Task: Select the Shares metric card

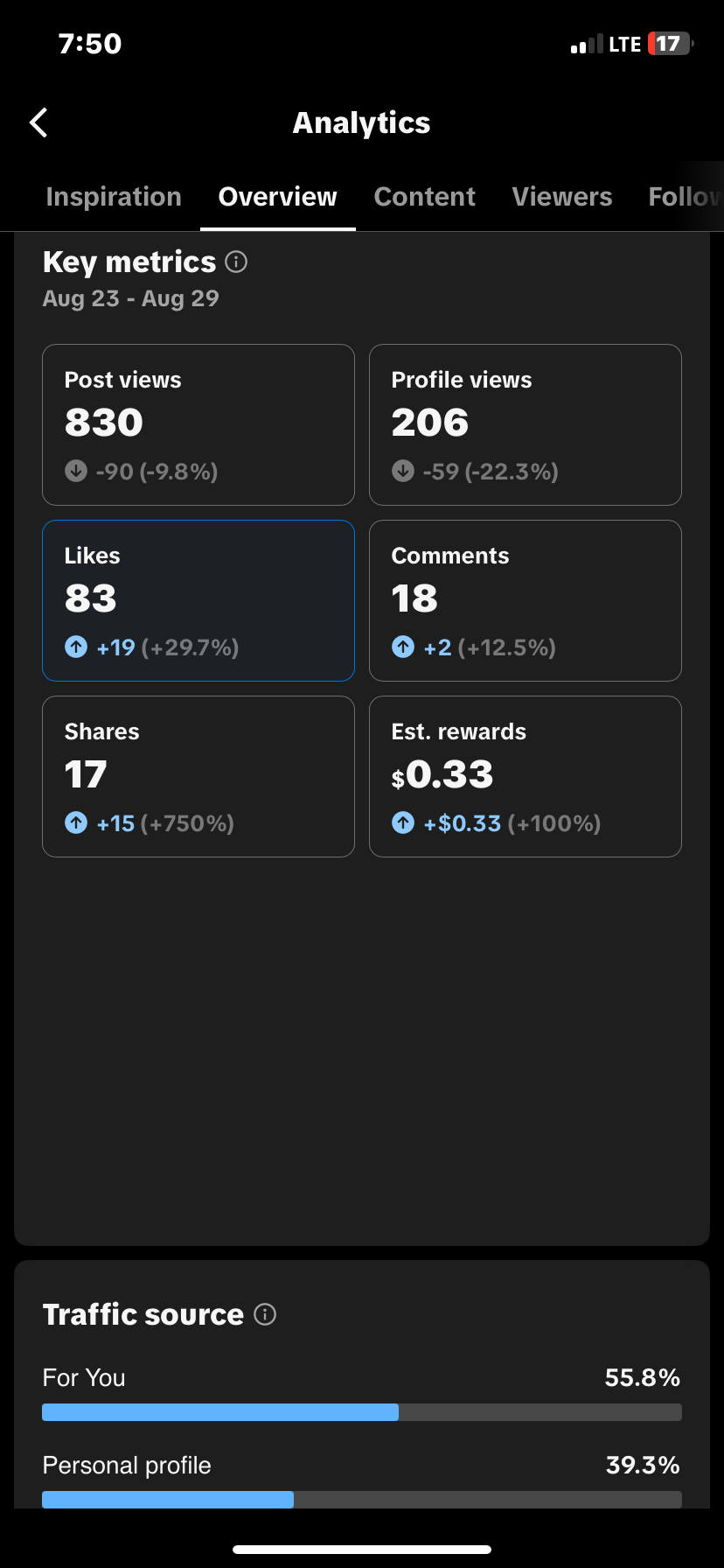Action: [x=198, y=776]
